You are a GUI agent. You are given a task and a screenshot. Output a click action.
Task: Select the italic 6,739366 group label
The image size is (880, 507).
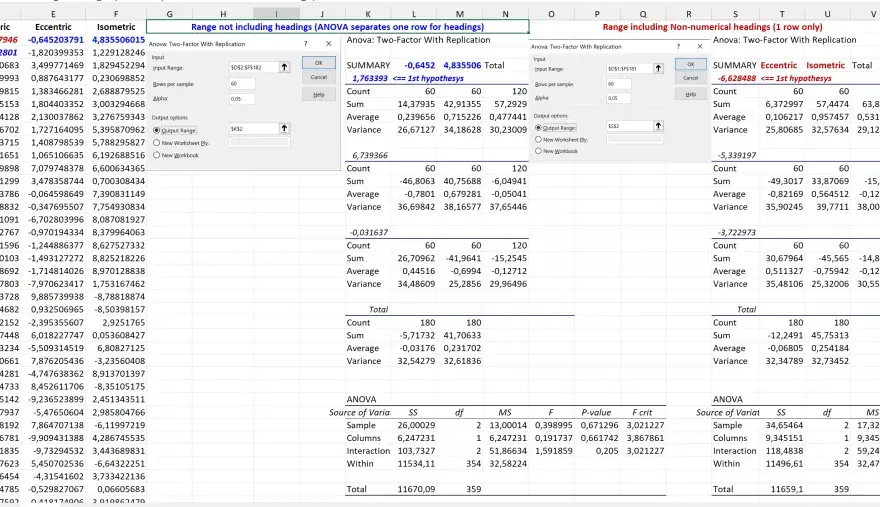click(x=370, y=155)
